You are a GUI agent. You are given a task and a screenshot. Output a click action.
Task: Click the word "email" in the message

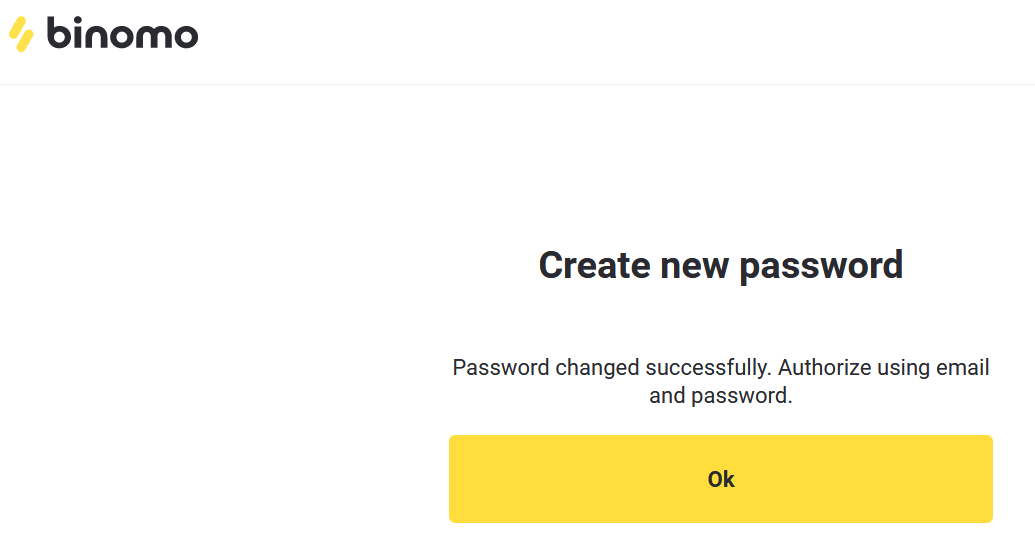(962, 367)
